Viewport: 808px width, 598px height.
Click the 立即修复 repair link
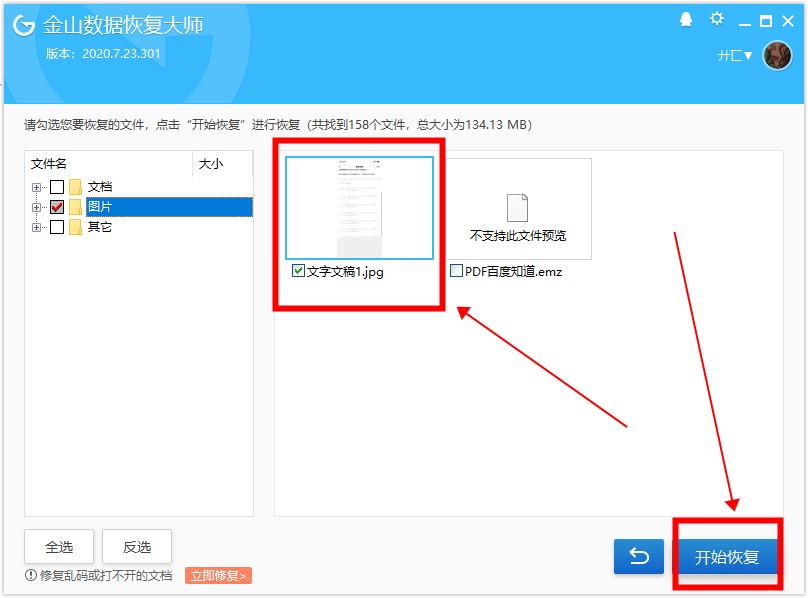tap(217, 576)
